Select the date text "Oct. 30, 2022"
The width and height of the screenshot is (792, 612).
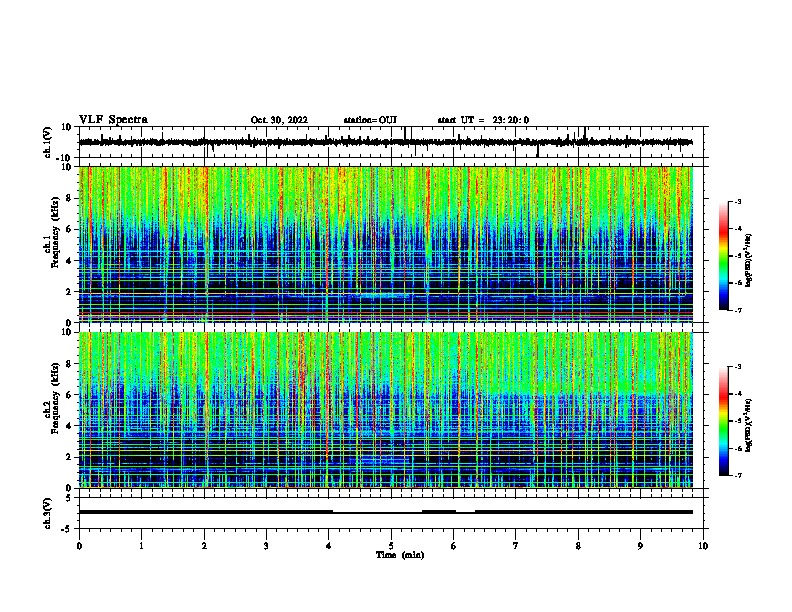pyautogui.click(x=279, y=120)
